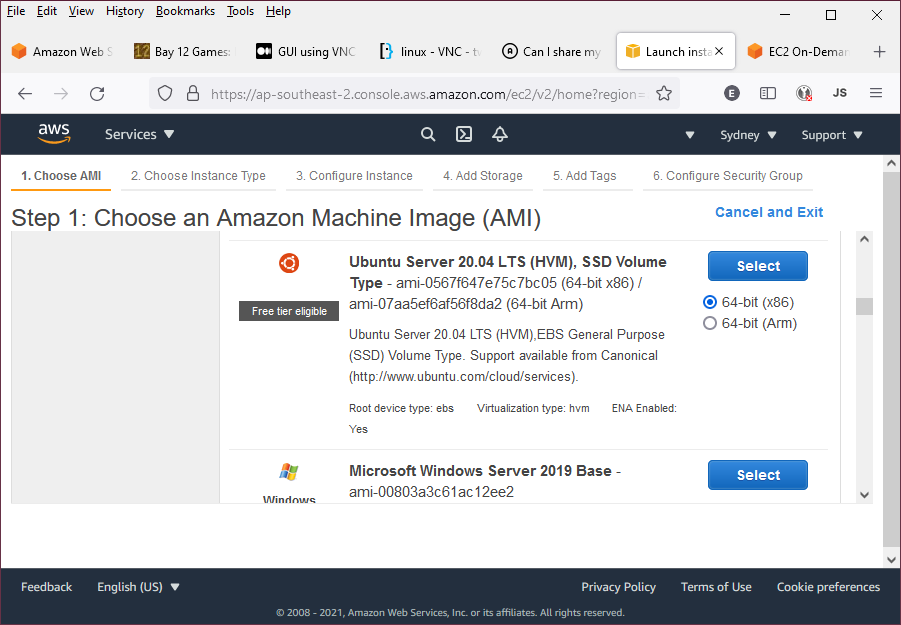Viewport: 901px width, 625px height.
Task: Open tracking protection shield icon
Action: [165, 93]
